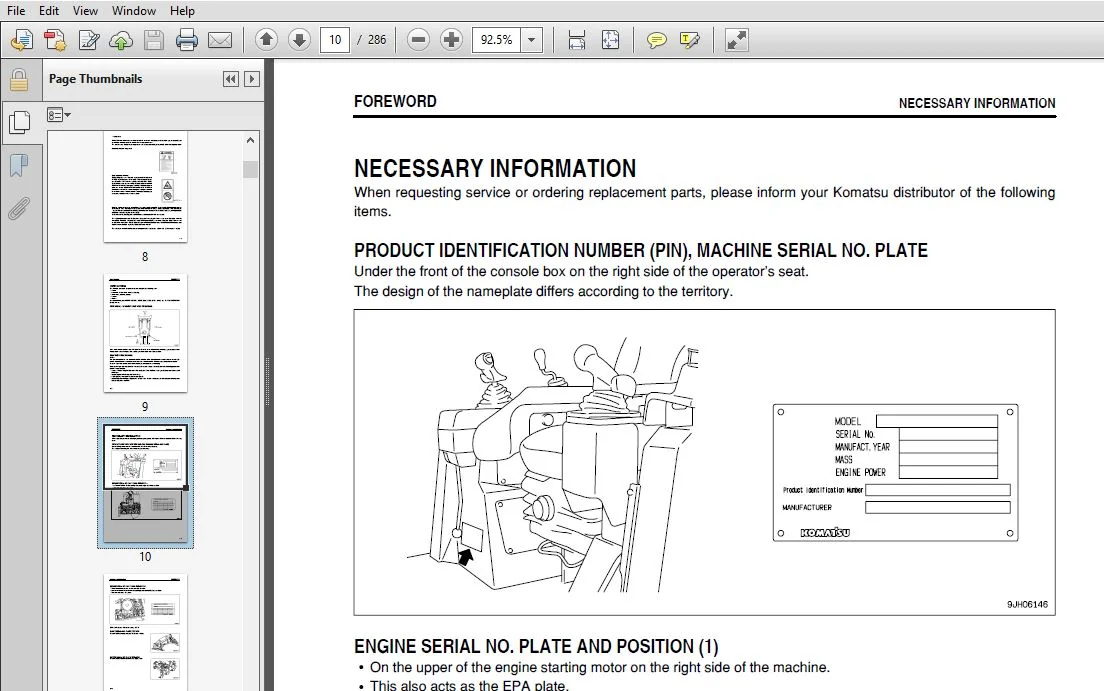Click the nameplate MANUFACTURER label
Screen dimensions: 1104x691
point(807,507)
